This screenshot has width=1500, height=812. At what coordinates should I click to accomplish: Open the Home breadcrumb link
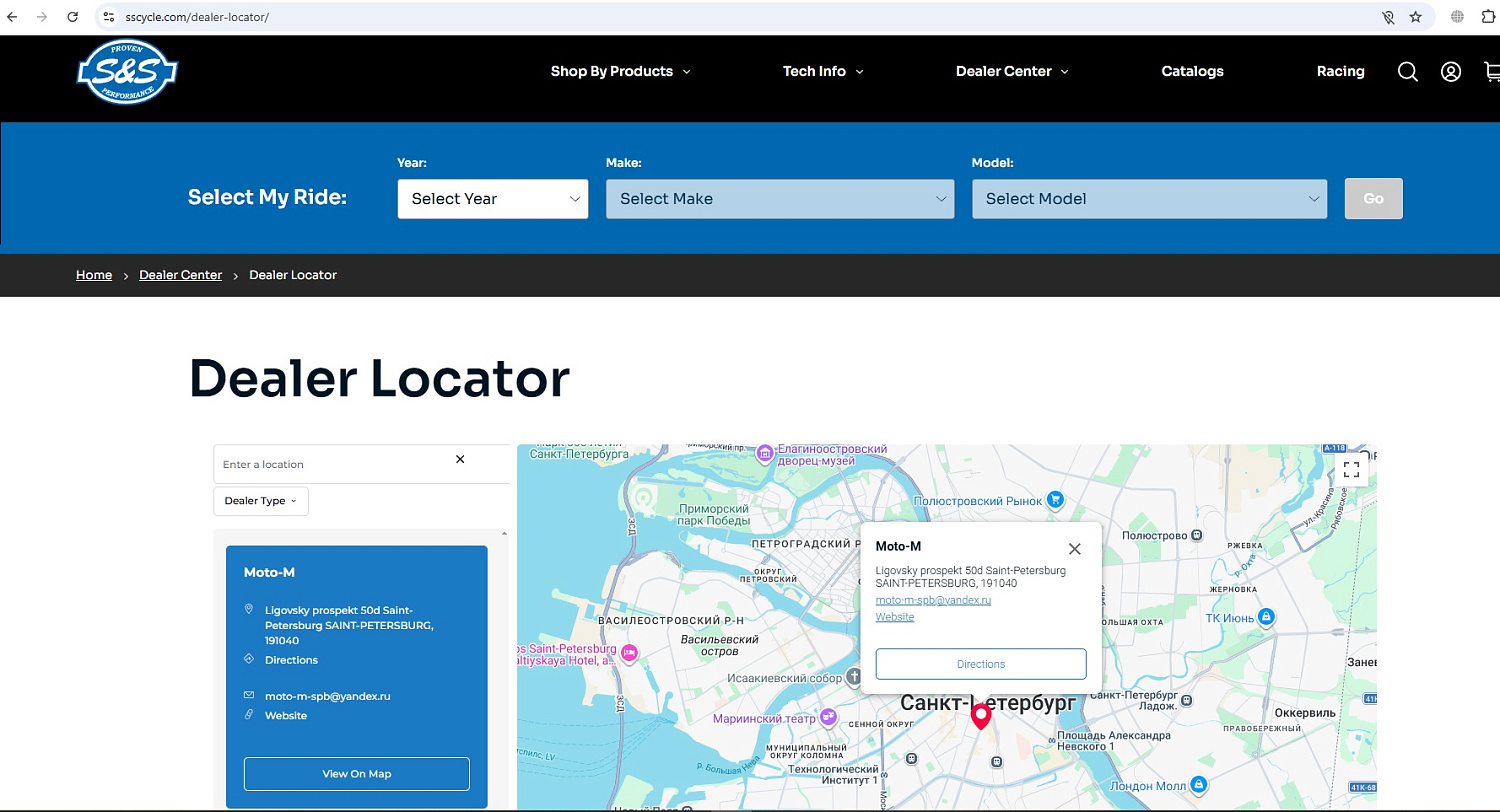[x=94, y=275]
